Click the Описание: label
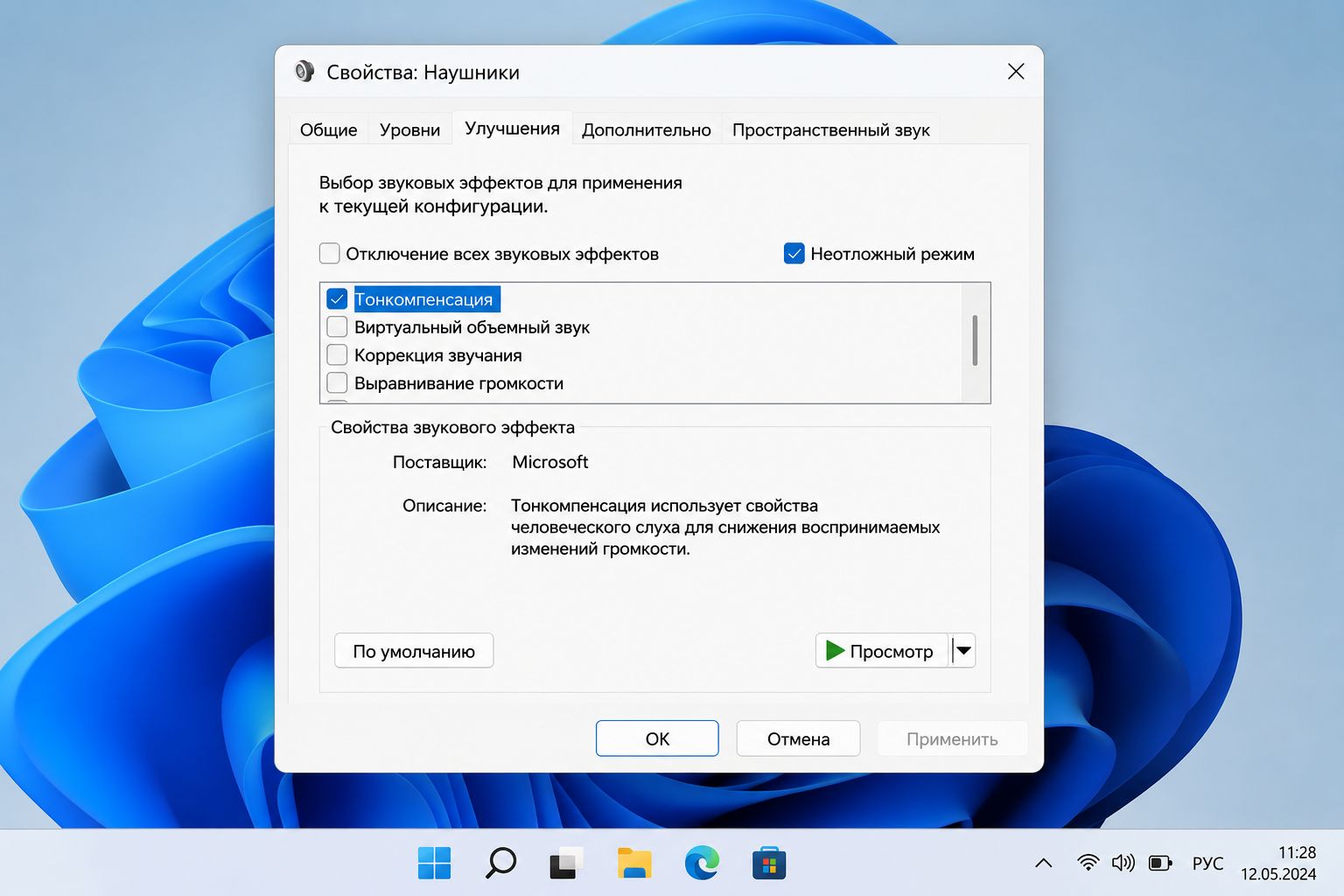Viewport: 1344px width, 896px height. 444,506
